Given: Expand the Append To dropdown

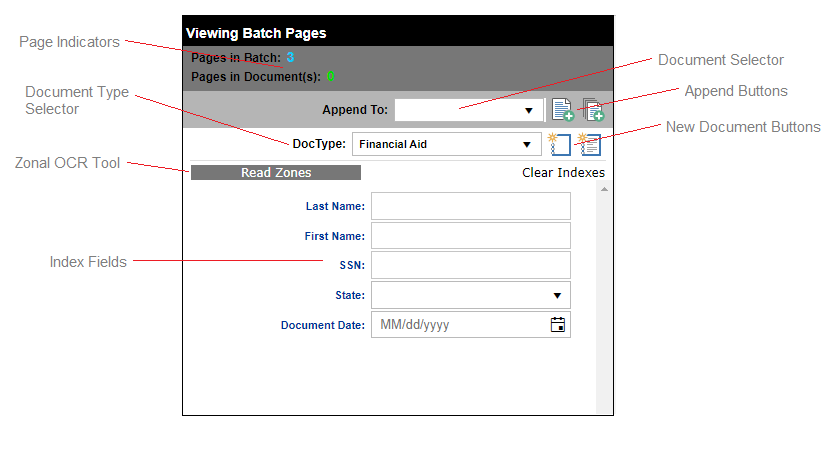Looking at the screenshot, I should point(529,110).
